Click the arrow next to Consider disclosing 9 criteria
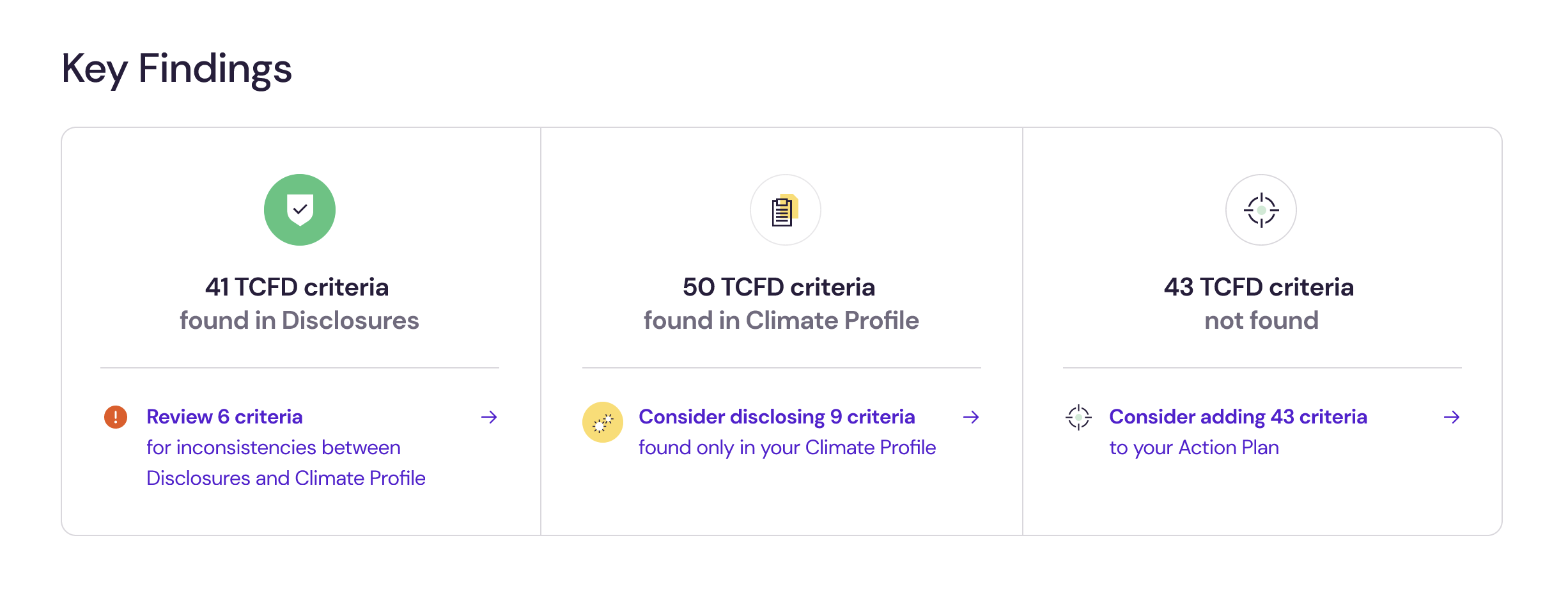The height and width of the screenshot is (609, 1568). point(971,417)
